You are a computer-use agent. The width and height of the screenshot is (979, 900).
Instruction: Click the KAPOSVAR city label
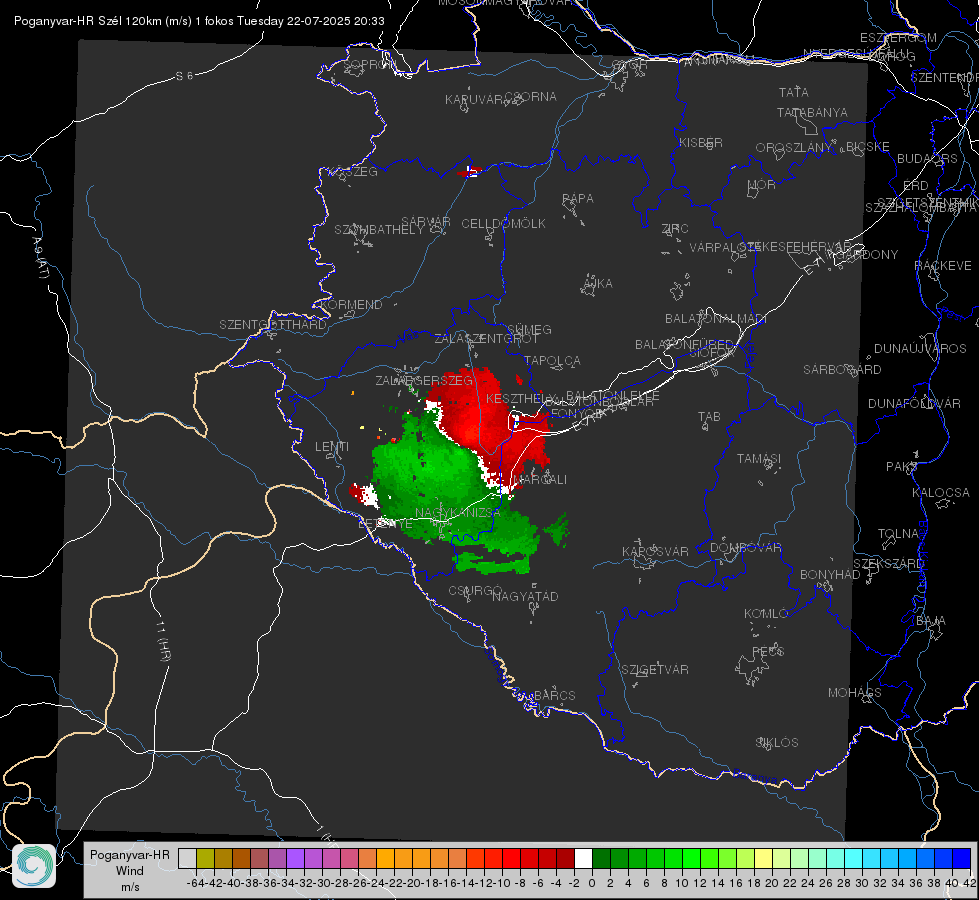click(655, 551)
